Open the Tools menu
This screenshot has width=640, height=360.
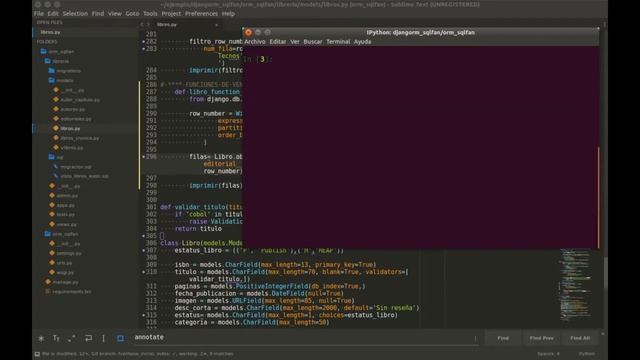point(150,13)
